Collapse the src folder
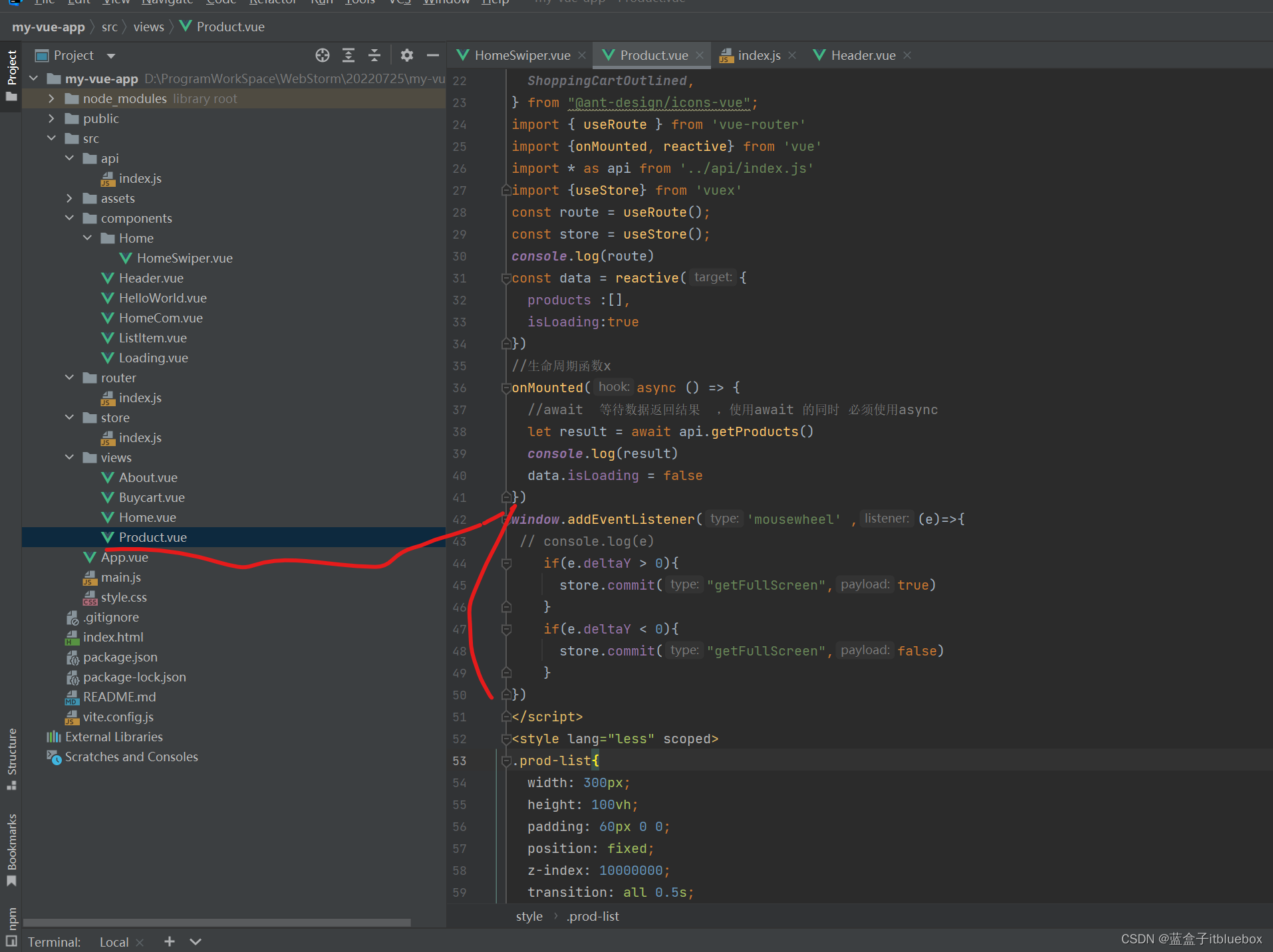This screenshot has height=952, width=1273. (51, 138)
